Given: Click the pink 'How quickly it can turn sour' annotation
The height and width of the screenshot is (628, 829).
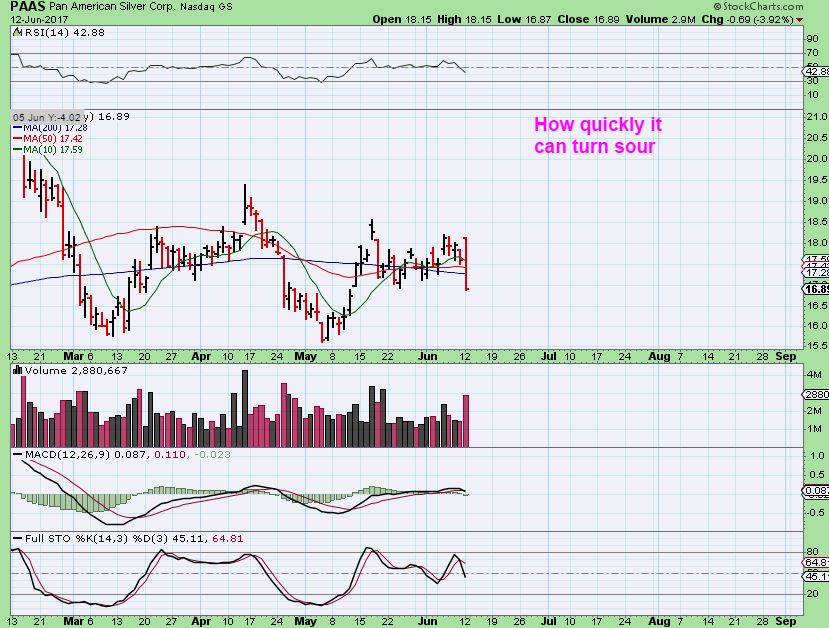Looking at the screenshot, I should coord(597,135).
